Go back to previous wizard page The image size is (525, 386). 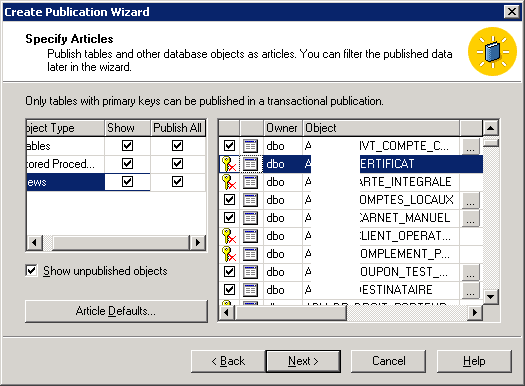coord(228,361)
